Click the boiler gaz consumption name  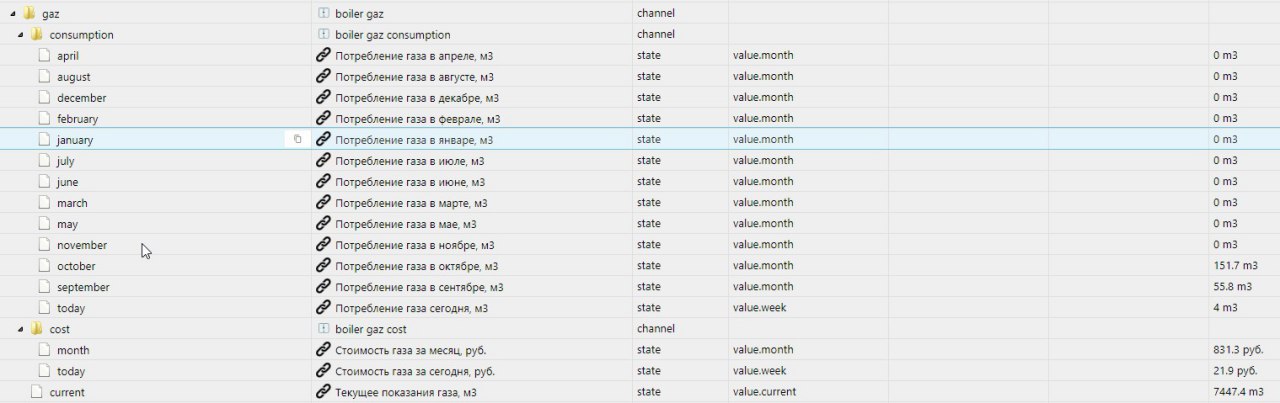pyautogui.click(x=393, y=35)
